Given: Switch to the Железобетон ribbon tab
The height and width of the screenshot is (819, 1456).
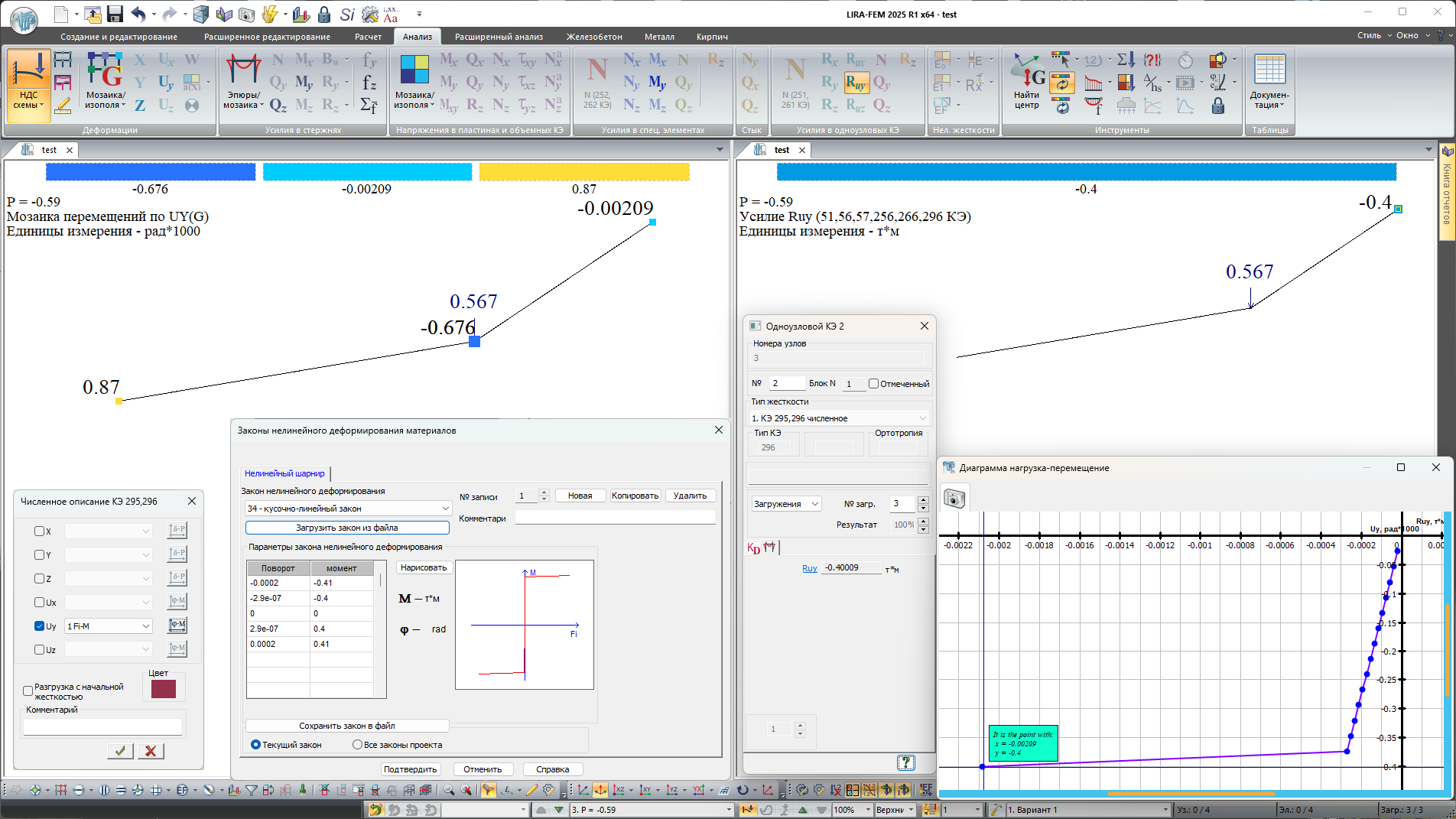Looking at the screenshot, I should point(594,37).
